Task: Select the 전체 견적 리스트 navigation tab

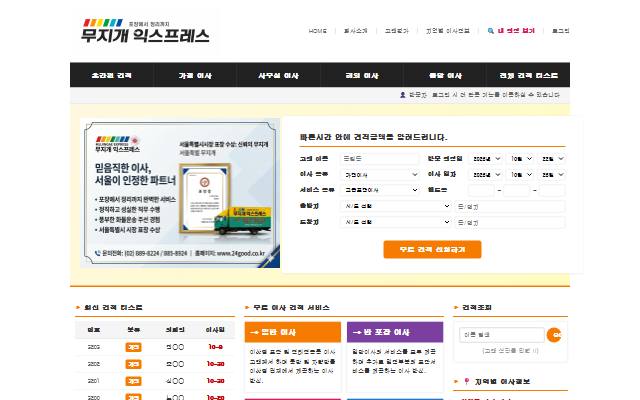Action: coord(529,75)
